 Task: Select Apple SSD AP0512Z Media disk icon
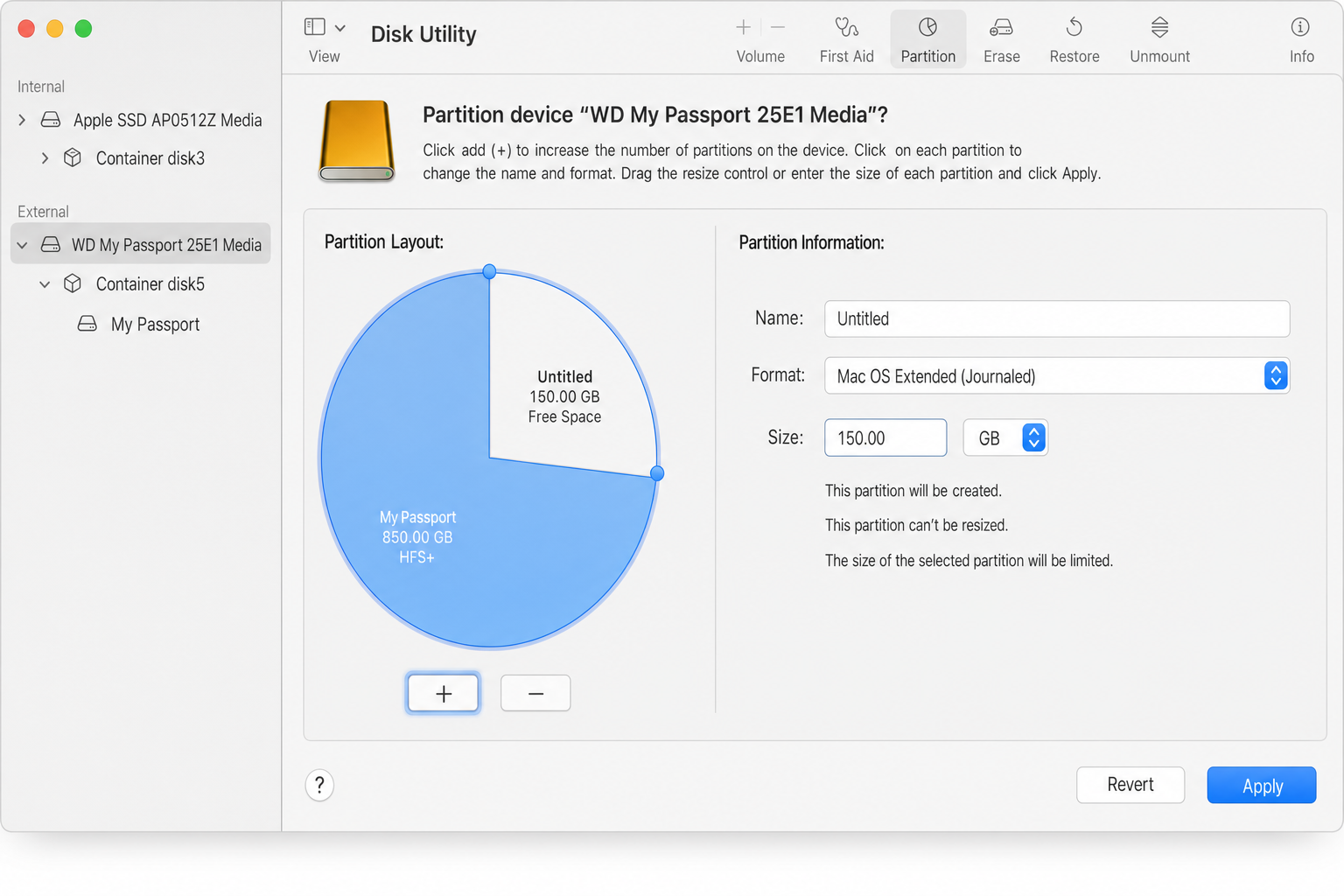(x=51, y=120)
